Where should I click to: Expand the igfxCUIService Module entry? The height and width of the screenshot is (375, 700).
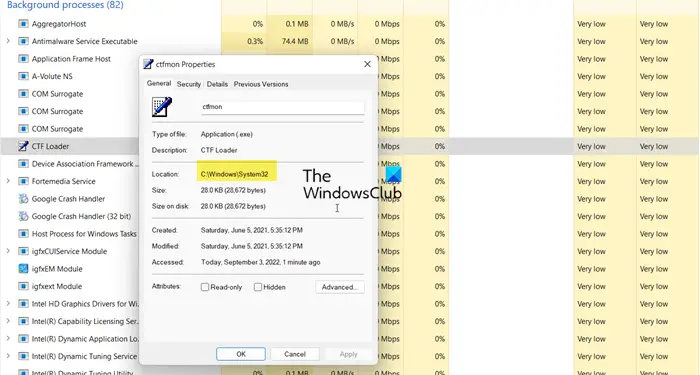pos(8,251)
